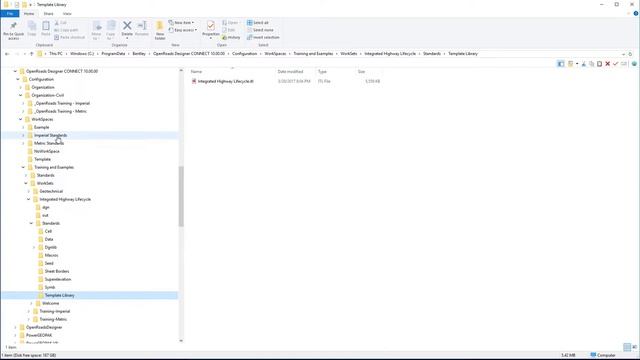Collapse Training and Examples tree node
Viewport: 640px width, 360px height.
click(x=23, y=167)
